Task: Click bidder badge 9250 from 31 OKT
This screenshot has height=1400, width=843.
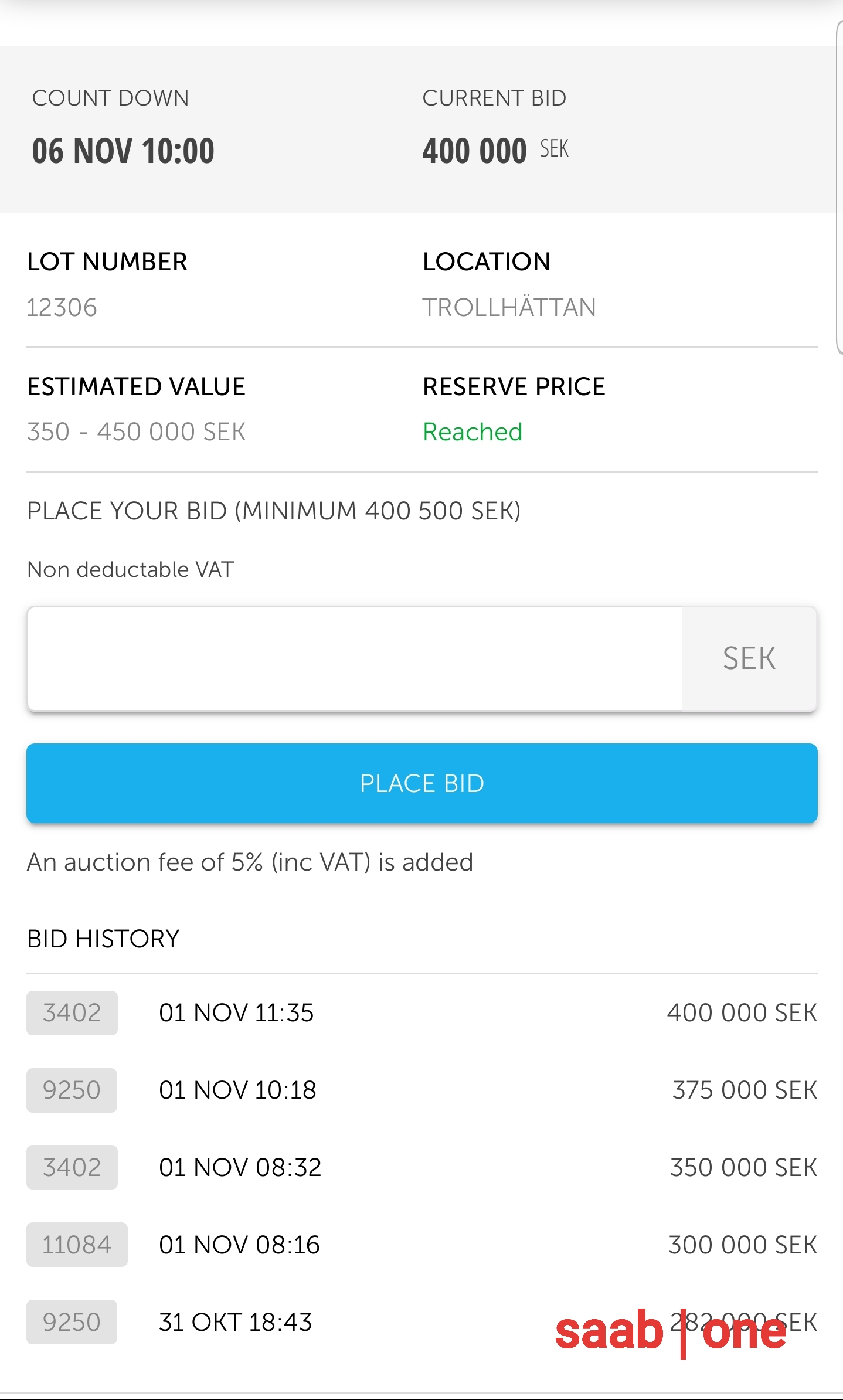Action: tap(72, 1322)
